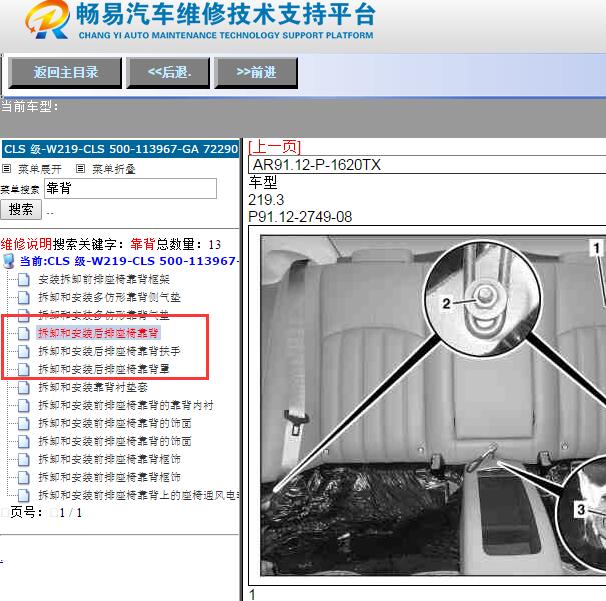Open 拆卸和安装靠背衬垫套 entry
This screenshot has width=606, height=601.
click(93, 387)
